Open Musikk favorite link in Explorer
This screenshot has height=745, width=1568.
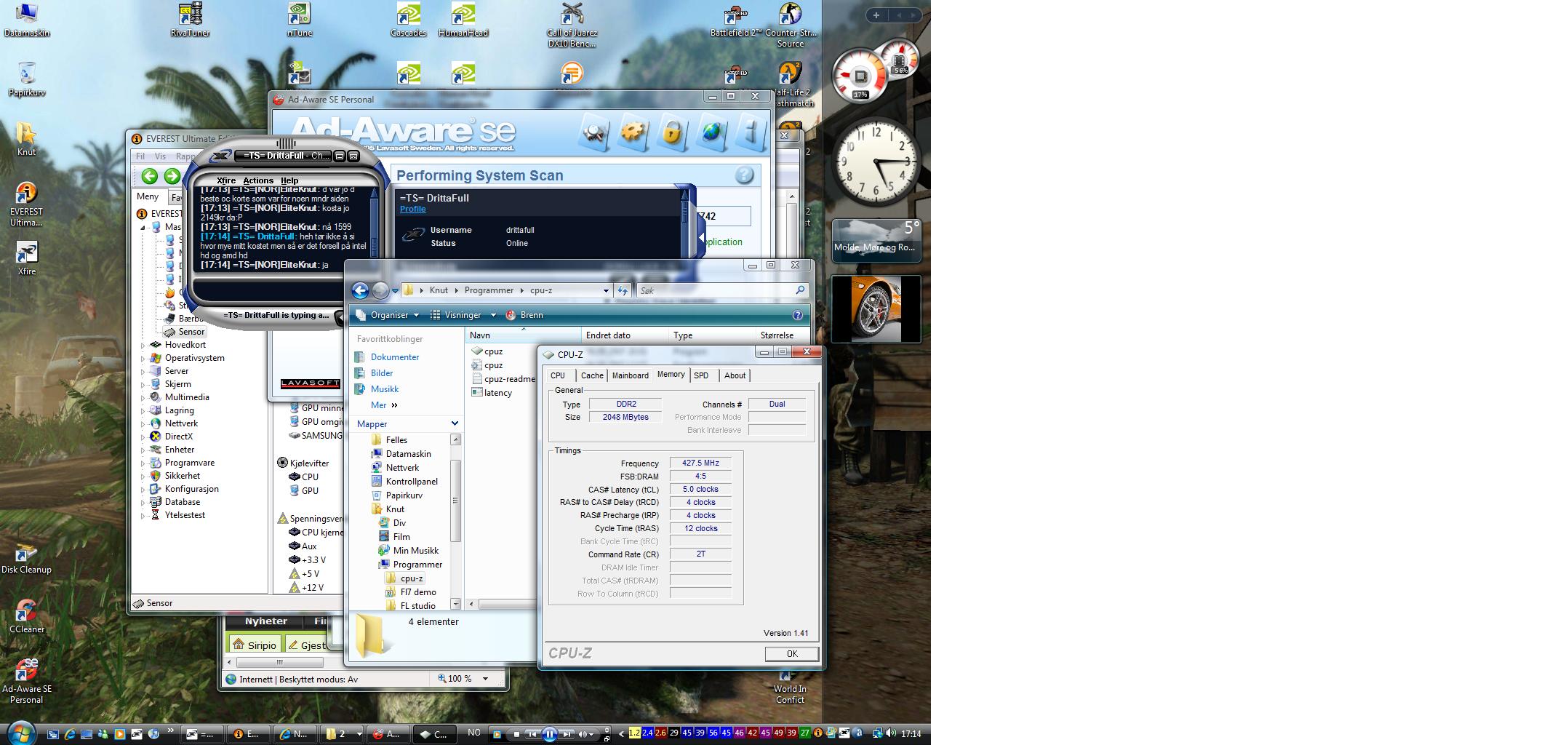[x=384, y=389]
